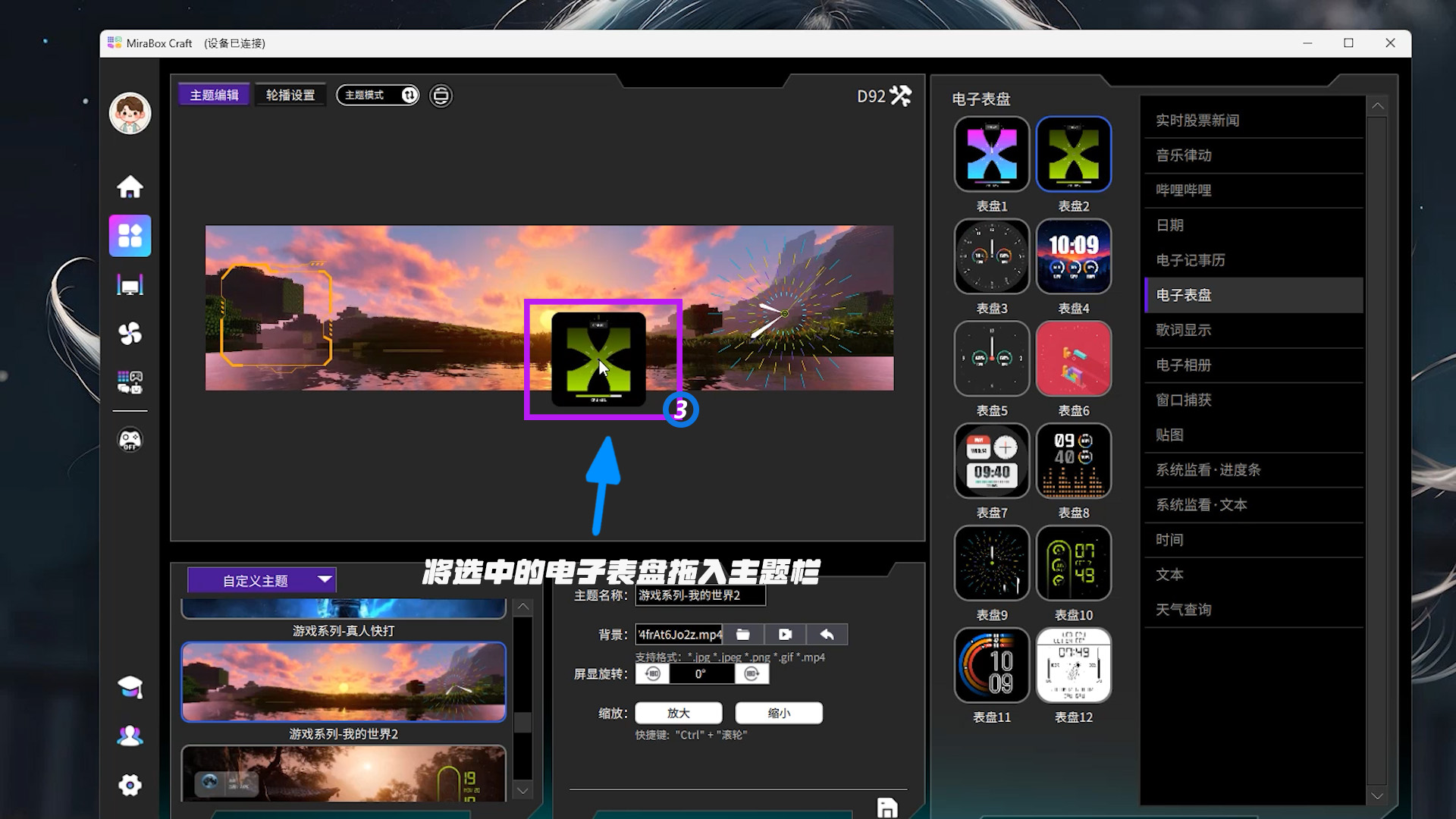Open 窗口捕获 widget category

(x=1254, y=400)
